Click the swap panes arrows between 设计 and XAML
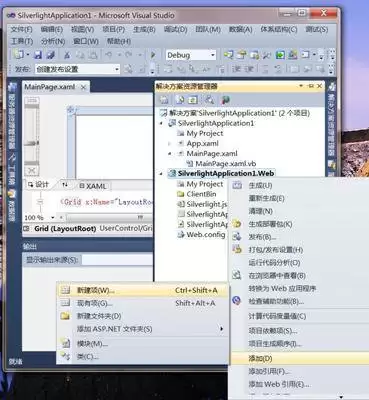 pos(65,185)
